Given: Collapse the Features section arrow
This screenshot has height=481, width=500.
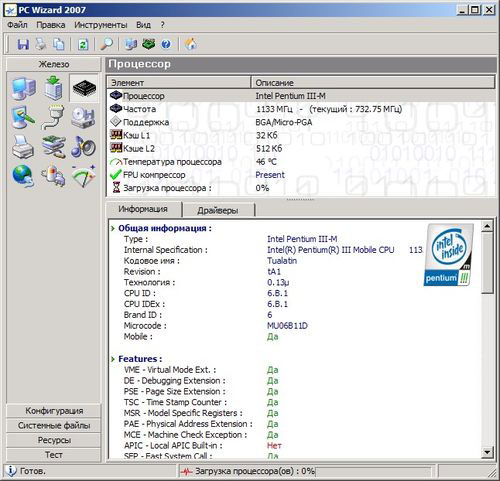Looking at the screenshot, I should coord(113,359).
